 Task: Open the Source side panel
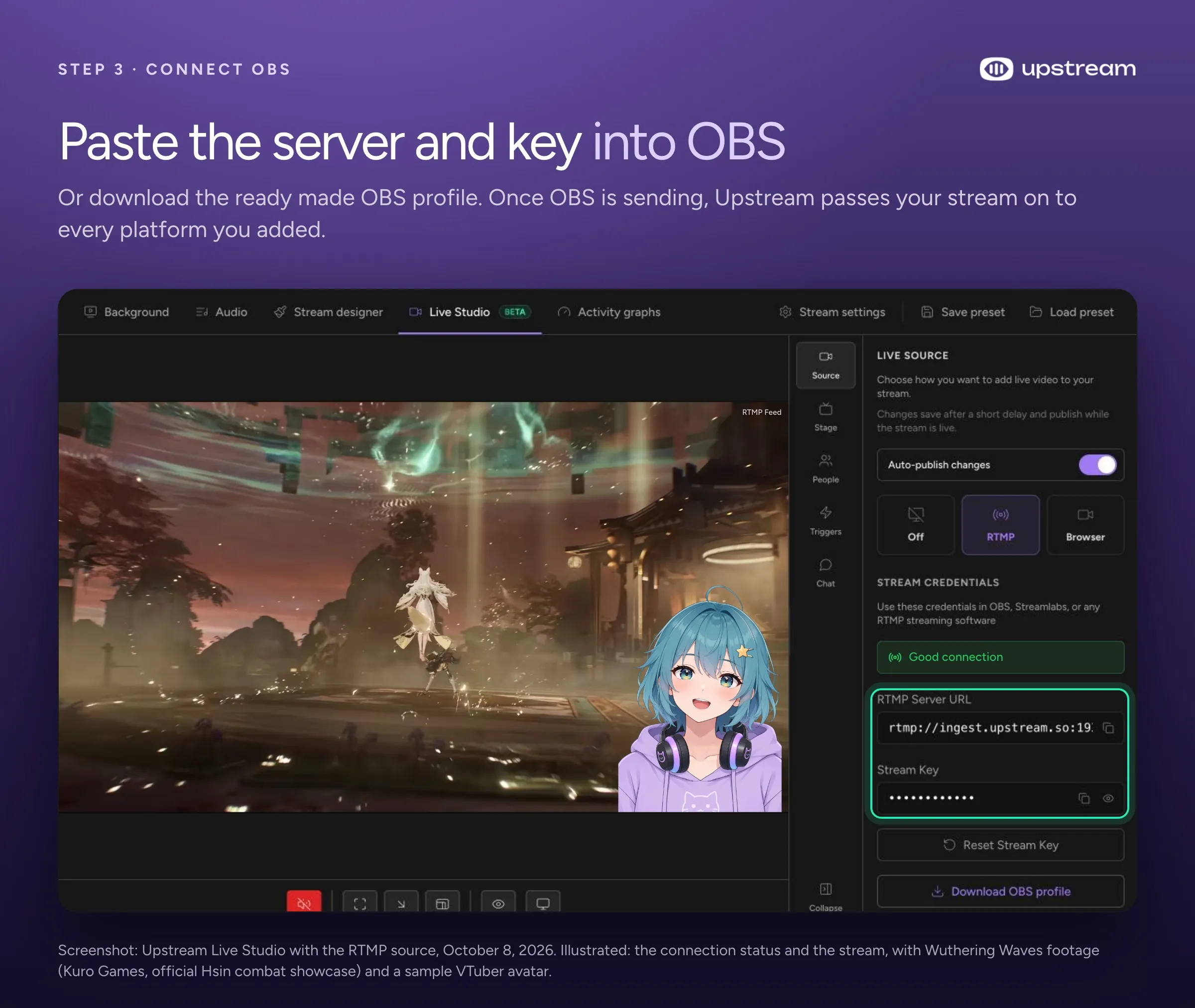[x=826, y=365]
